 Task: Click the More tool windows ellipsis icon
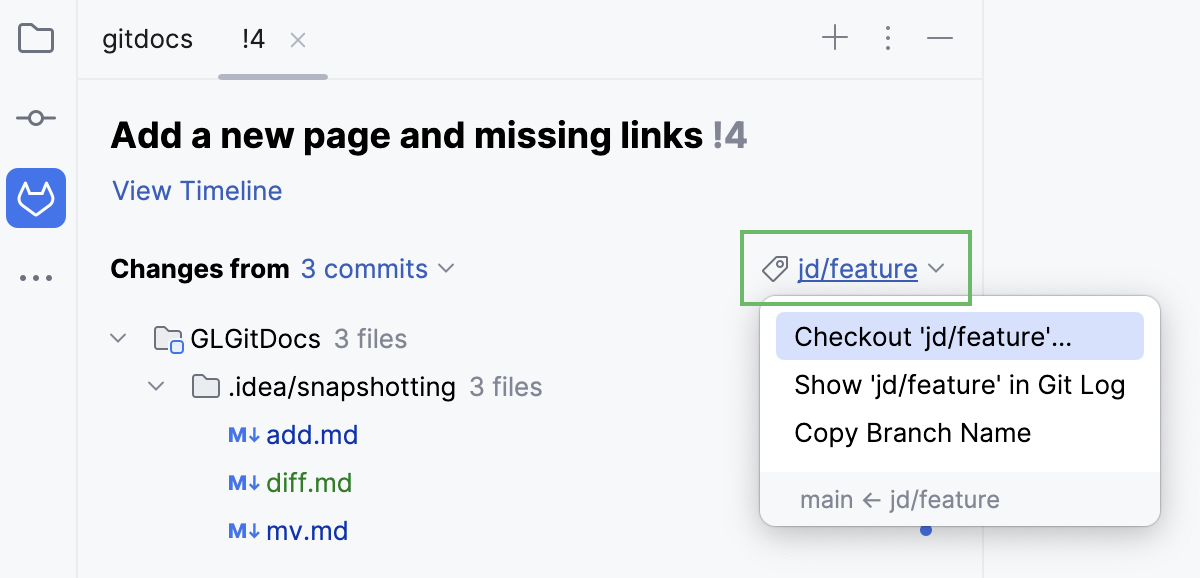click(x=36, y=277)
